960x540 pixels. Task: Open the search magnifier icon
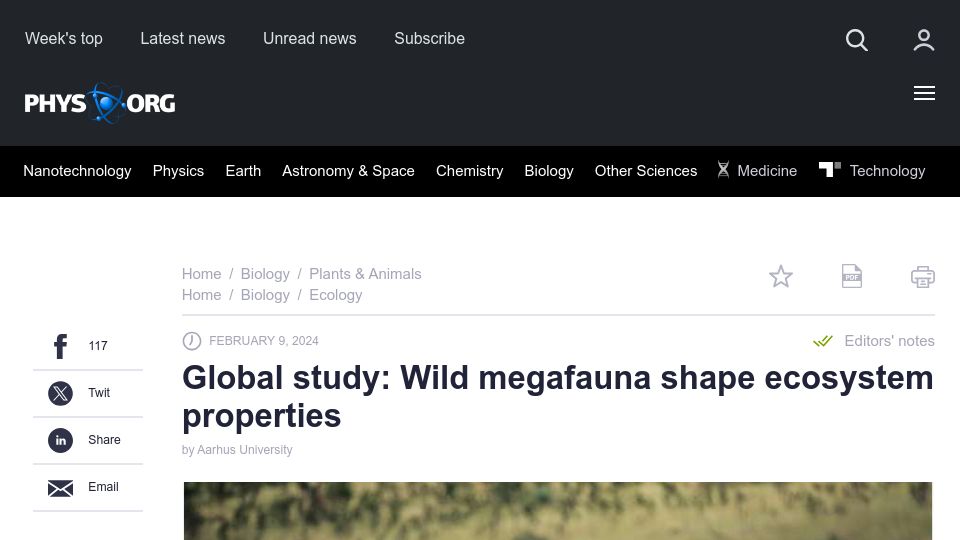857,40
